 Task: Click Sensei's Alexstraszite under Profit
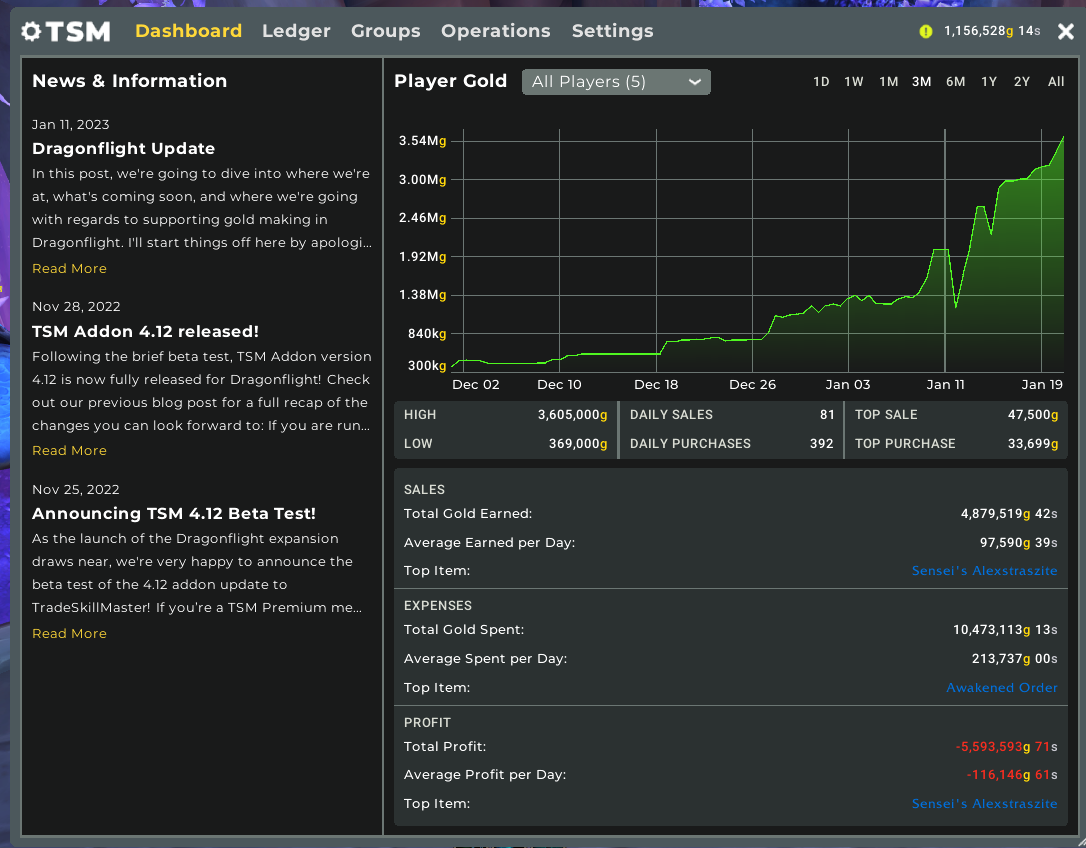[984, 804]
